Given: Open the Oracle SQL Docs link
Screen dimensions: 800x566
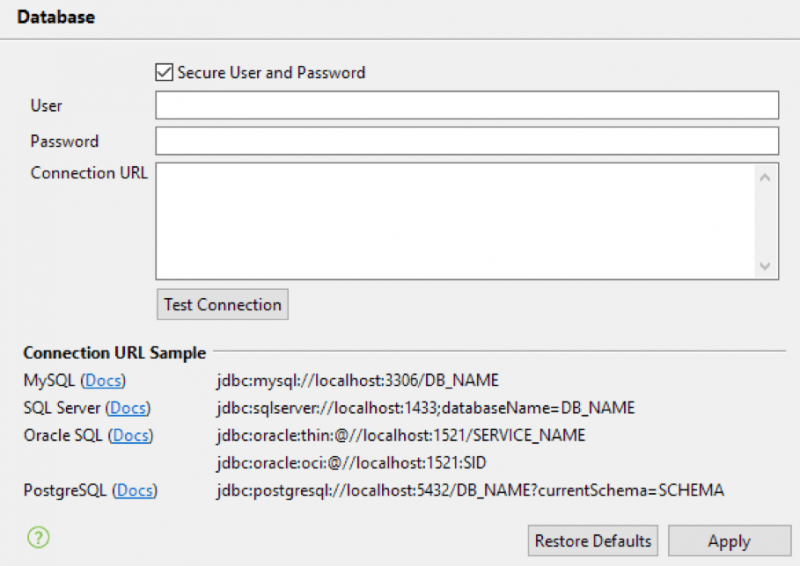Looking at the screenshot, I should (131, 435).
